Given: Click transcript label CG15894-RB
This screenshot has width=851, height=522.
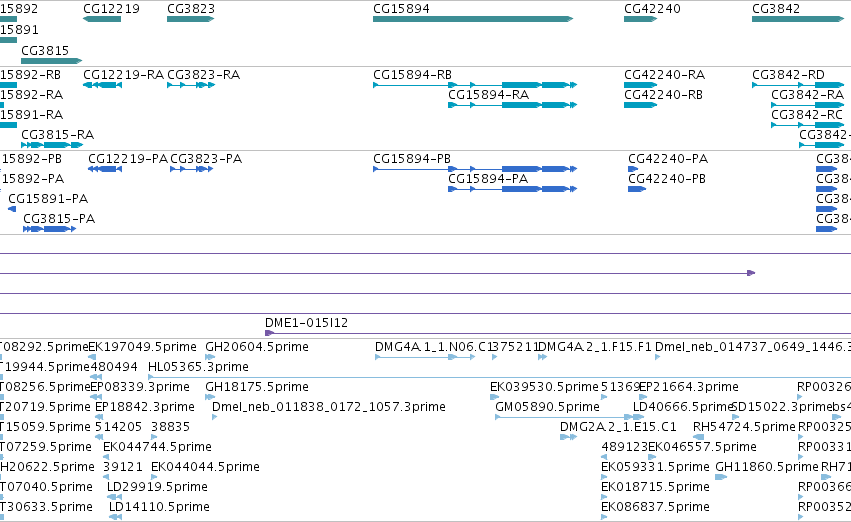Looking at the screenshot, I should tap(412, 74).
